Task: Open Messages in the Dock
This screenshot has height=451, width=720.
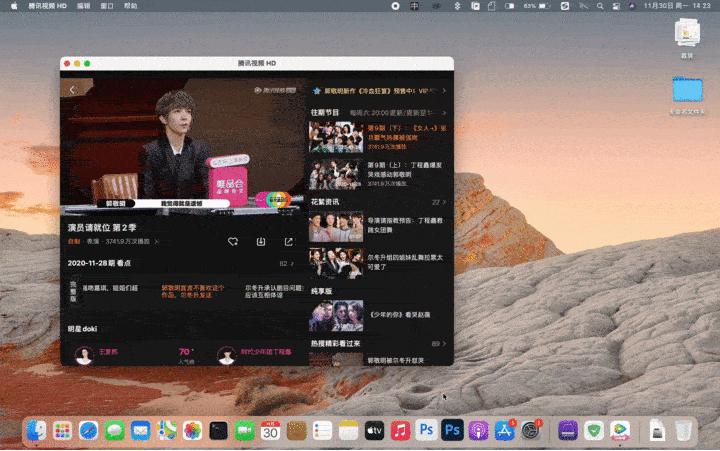Action: (x=114, y=431)
